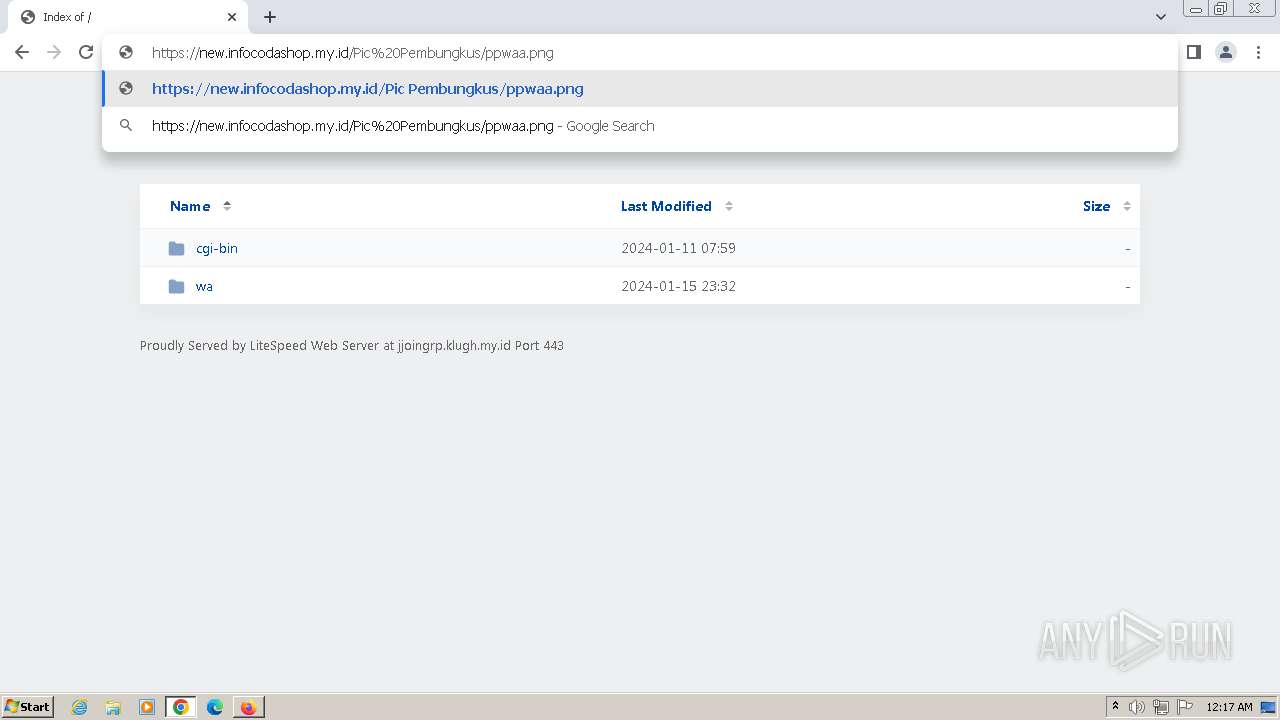This screenshot has height=720, width=1280.
Task: Launch Firefox from the taskbar
Action: 248,707
